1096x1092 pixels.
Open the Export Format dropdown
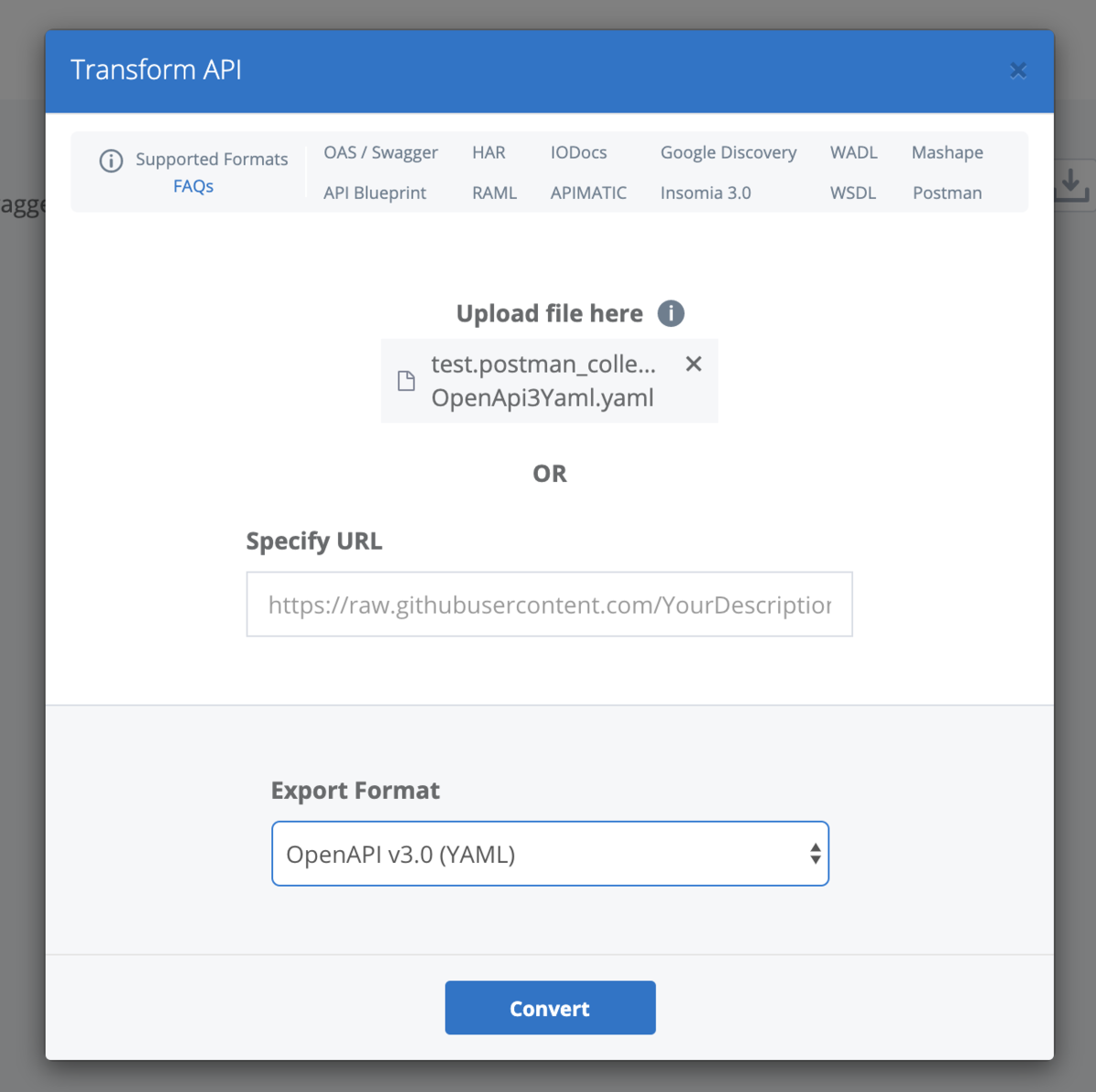[549, 854]
